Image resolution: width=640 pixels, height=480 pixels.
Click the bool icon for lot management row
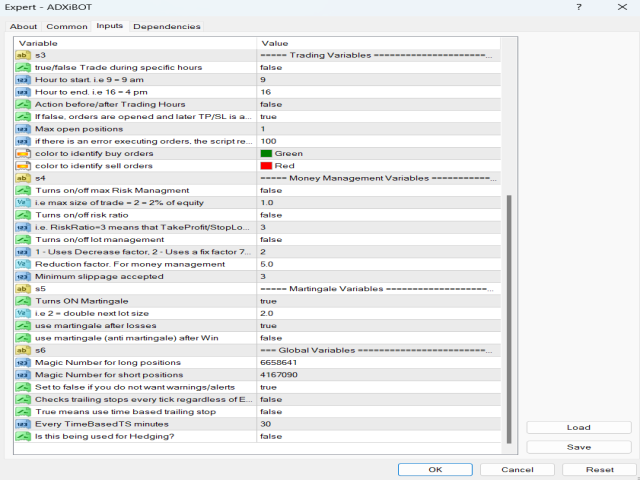tap(23, 240)
